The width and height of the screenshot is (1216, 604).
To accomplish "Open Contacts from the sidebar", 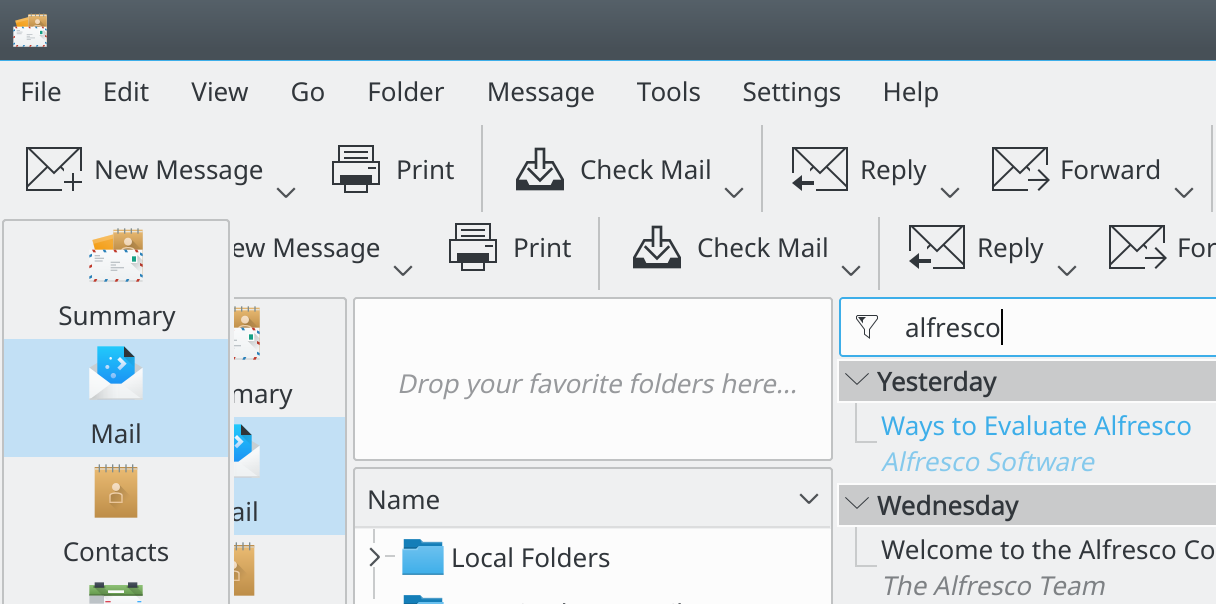I will 116,515.
